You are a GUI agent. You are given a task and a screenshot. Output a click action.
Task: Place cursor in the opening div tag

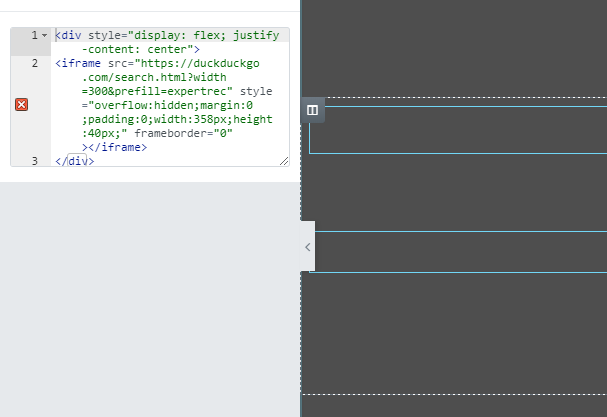tap(70, 35)
